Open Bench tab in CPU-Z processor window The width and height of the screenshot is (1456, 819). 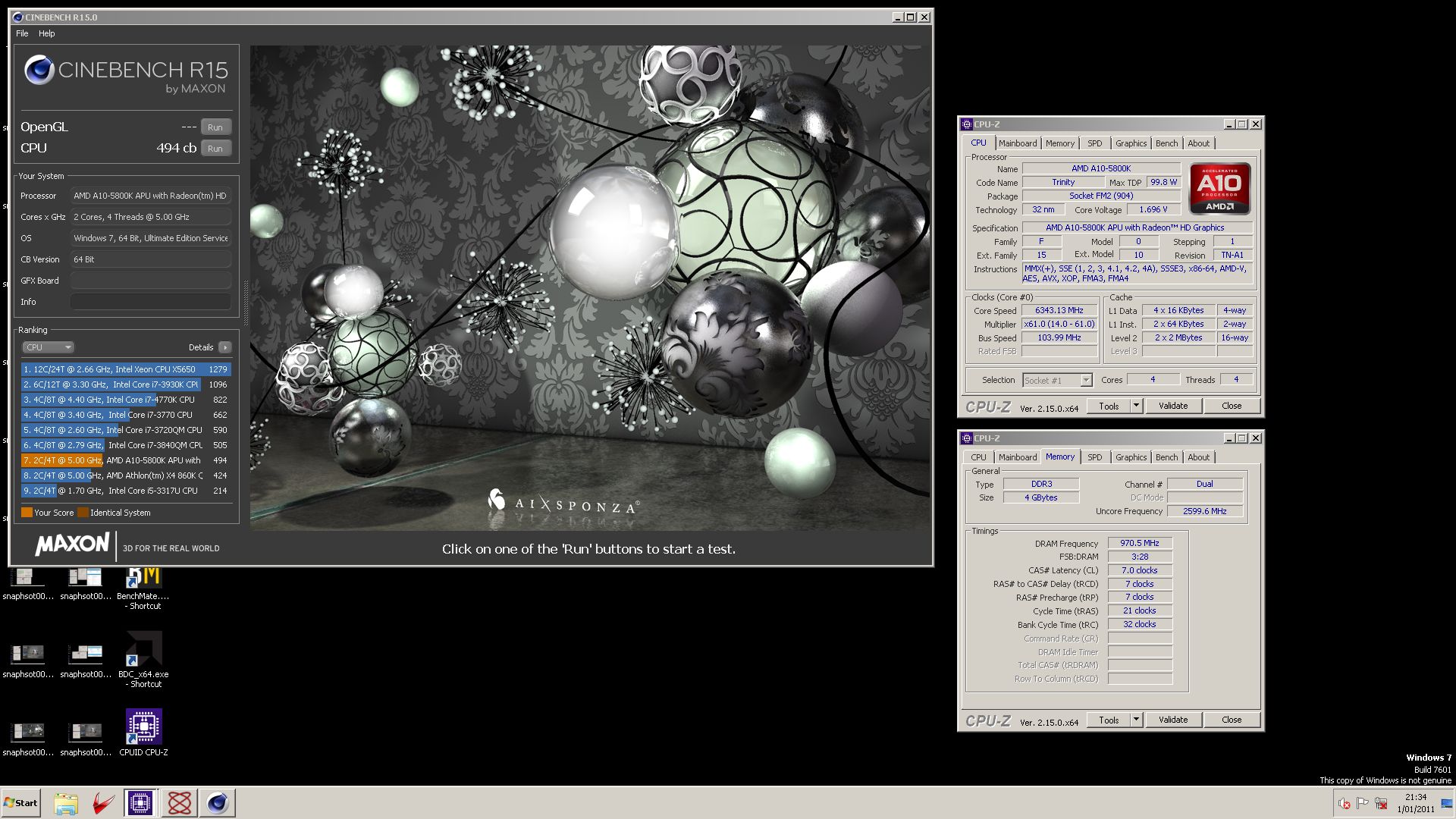click(1166, 143)
